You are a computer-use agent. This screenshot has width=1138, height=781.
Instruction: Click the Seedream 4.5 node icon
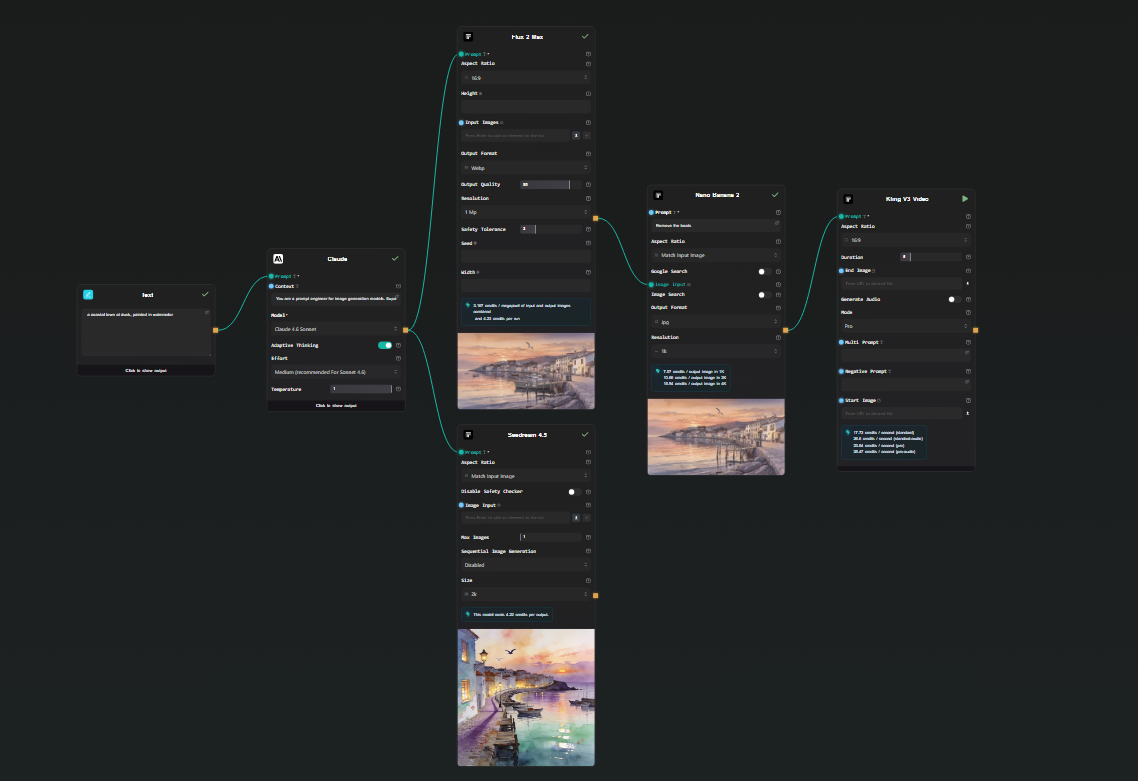(x=468, y=434)
